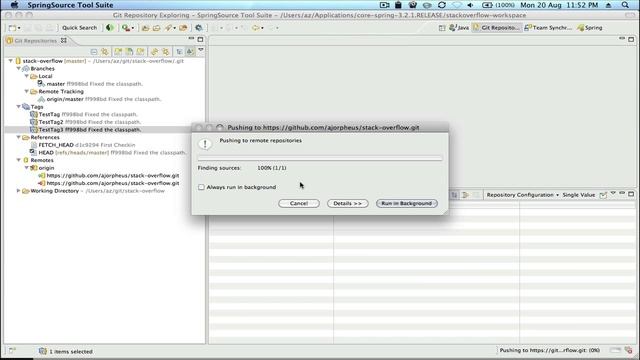Click the Mon 20 Aug 11:52 PM clock

[x=559, y=5]
